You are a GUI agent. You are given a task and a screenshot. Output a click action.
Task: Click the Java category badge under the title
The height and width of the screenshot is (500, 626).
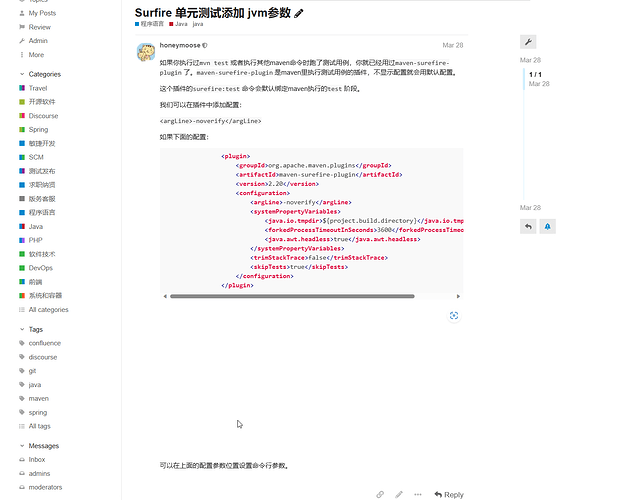[178, 24]
